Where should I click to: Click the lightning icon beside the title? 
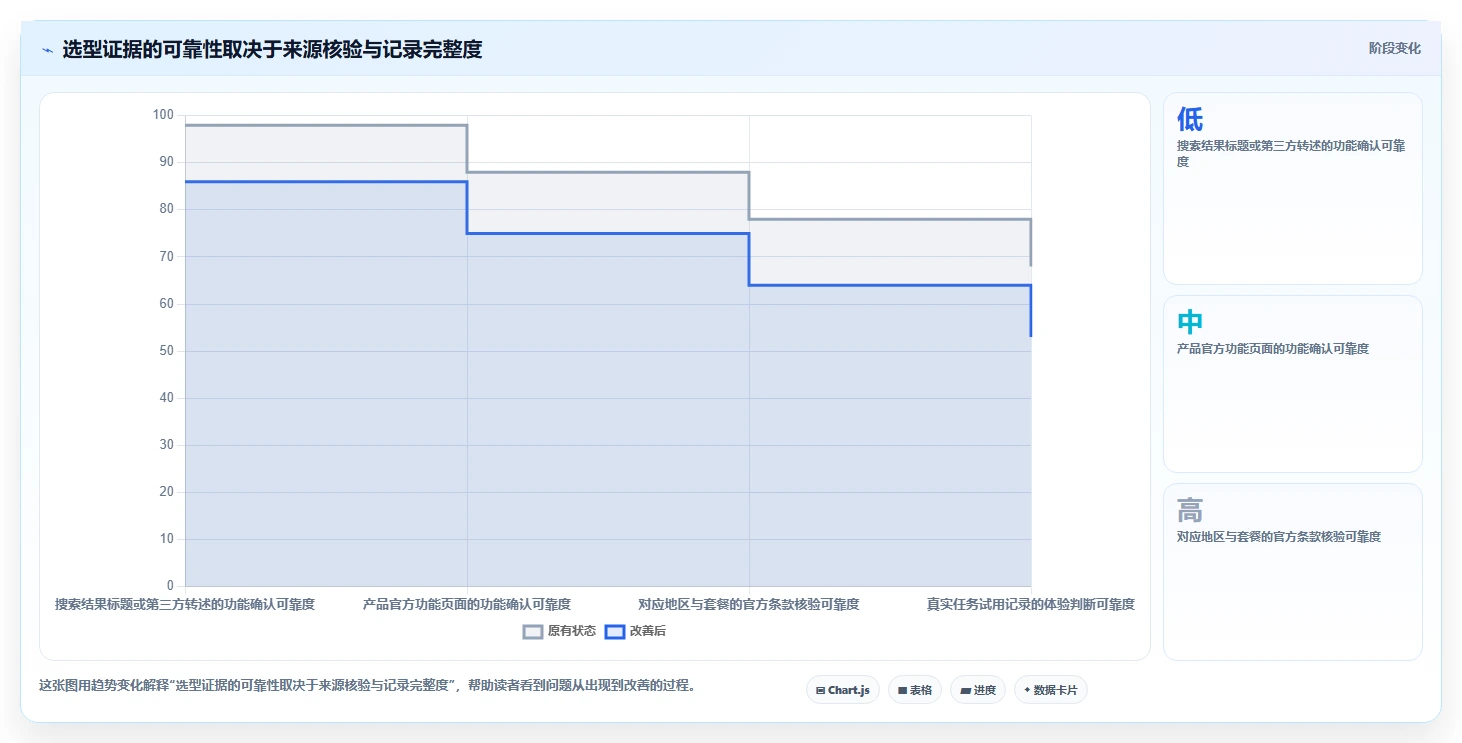tap(47, 50)
